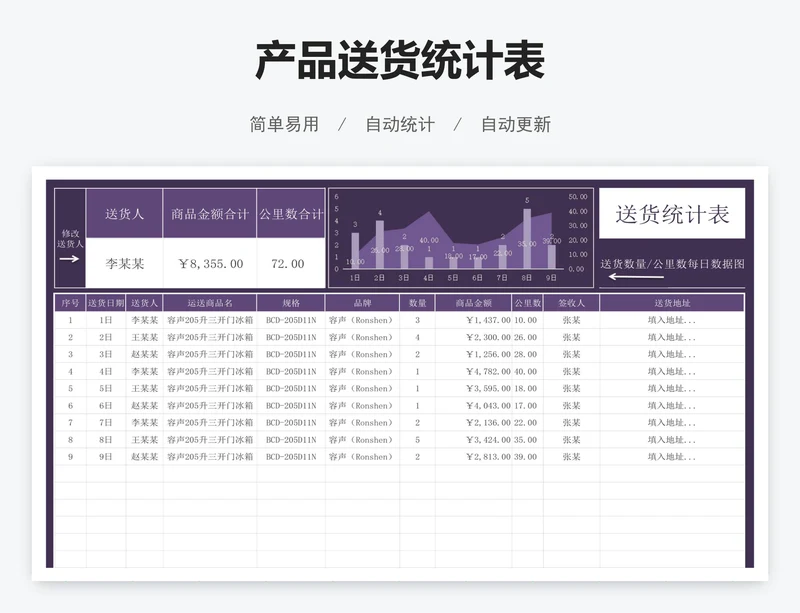Click the 修改送货人 label
The image size is (800, 613).
(70, 238)
